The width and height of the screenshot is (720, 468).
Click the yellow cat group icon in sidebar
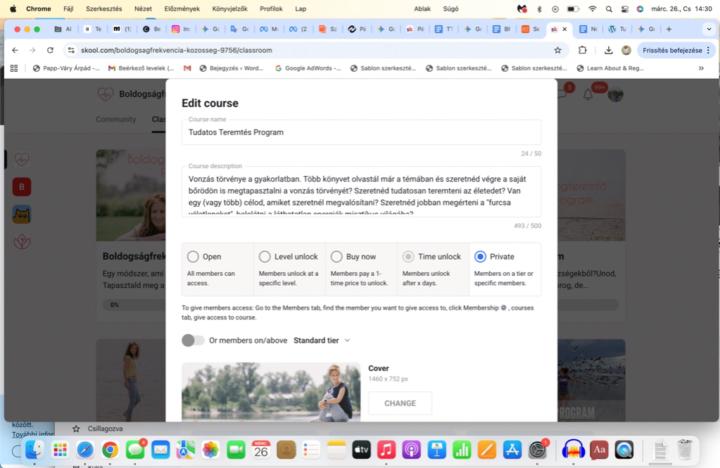22,214
